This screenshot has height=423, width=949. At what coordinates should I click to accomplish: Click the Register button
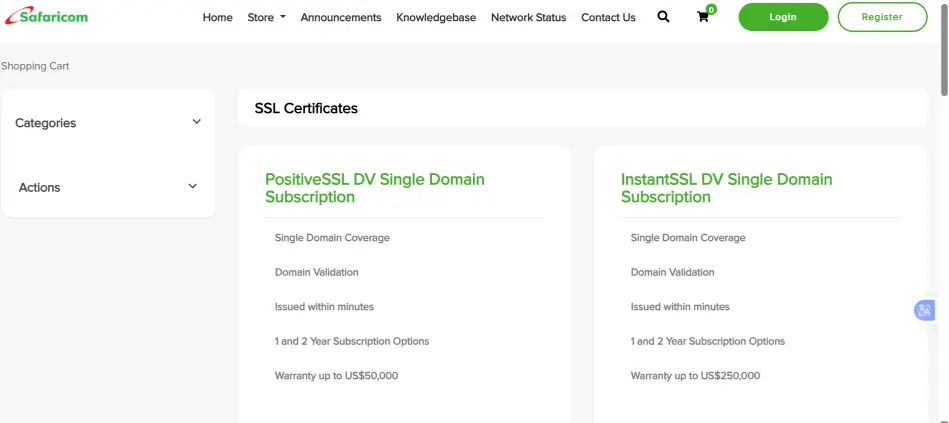coord(882,17)
